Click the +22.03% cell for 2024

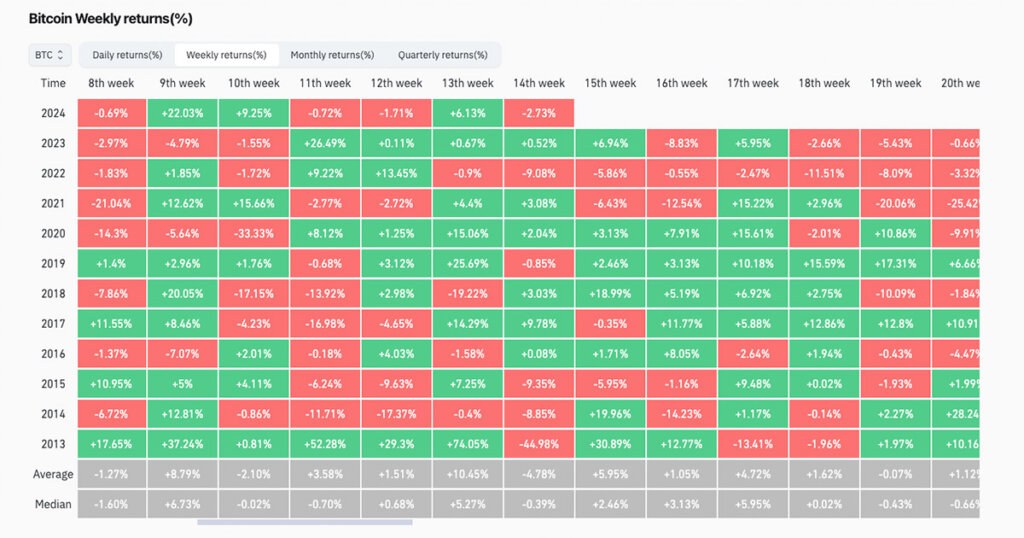click(x=183, y=114)
